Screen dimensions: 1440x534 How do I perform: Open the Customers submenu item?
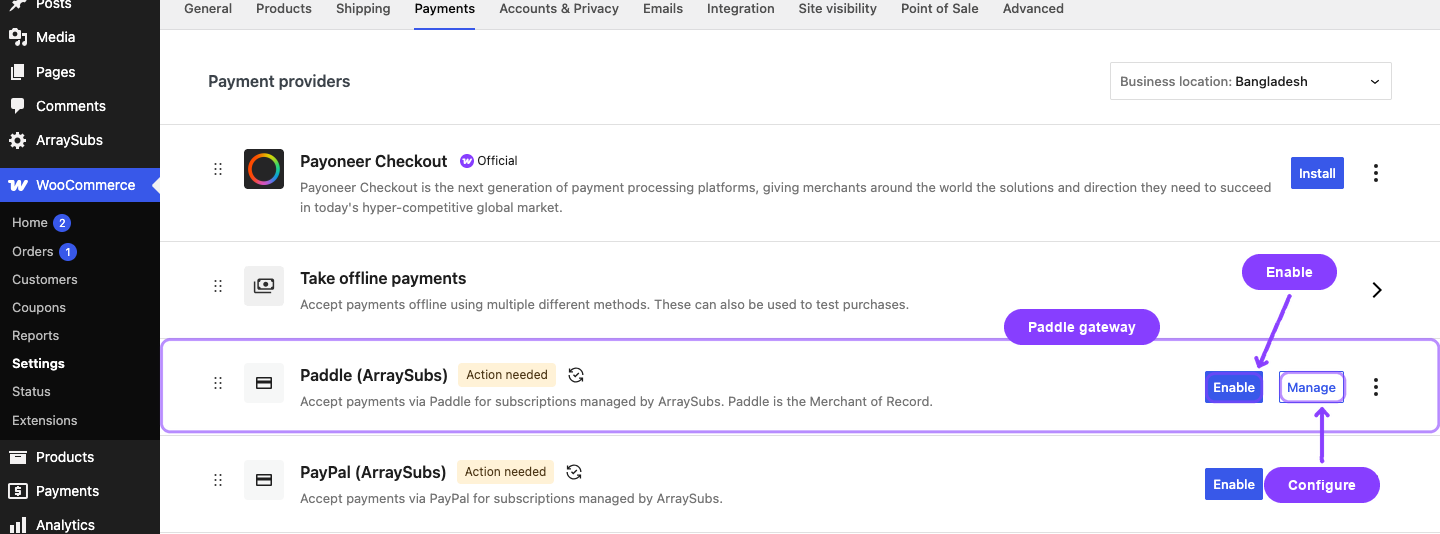45,280
